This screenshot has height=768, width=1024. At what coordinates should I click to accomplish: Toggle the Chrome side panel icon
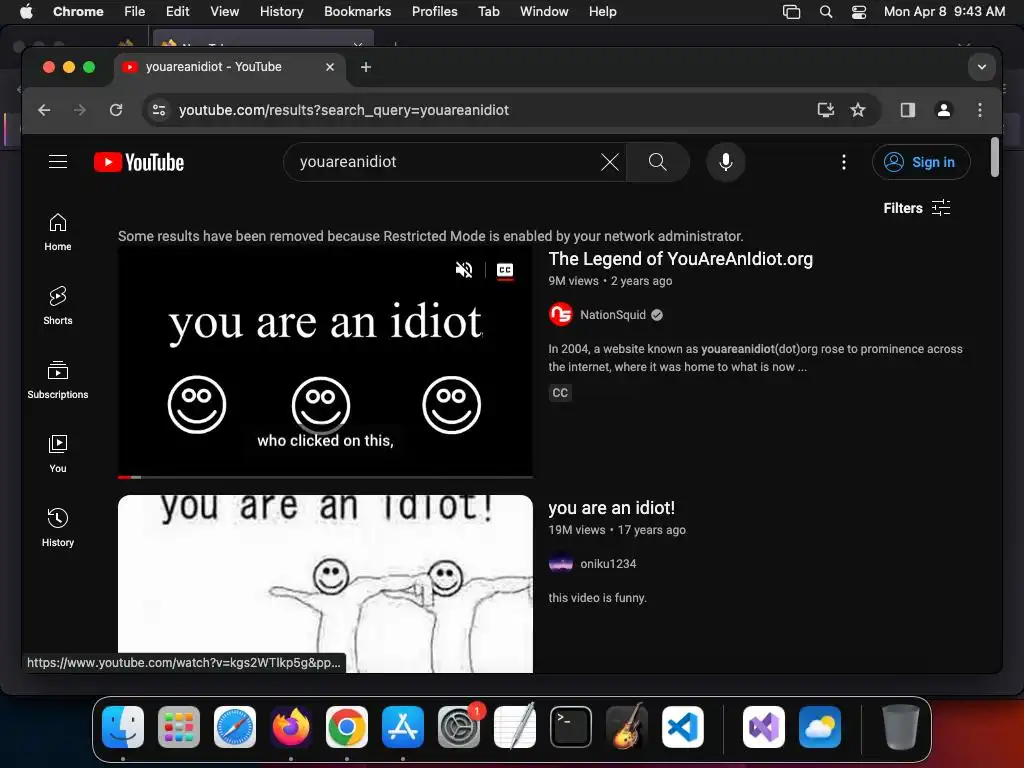point(908,110)
